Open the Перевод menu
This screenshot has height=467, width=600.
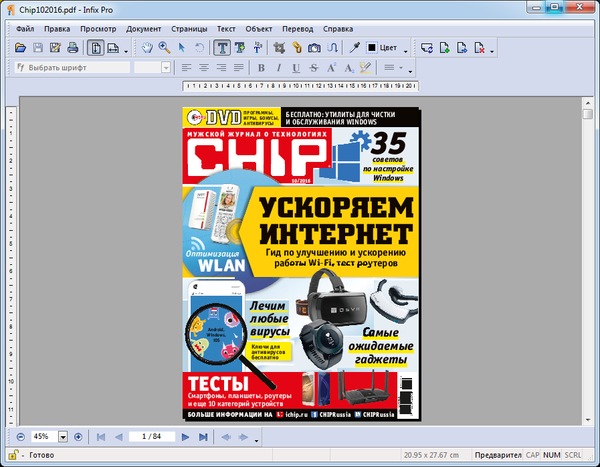tap(298, 29)
